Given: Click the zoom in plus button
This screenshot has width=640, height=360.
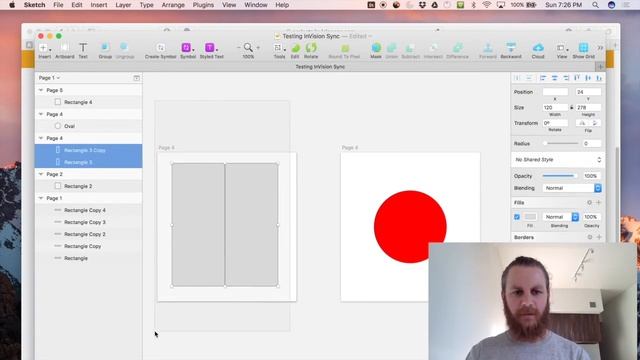Looking at the screenshot, I should click(x=258, y=48).
